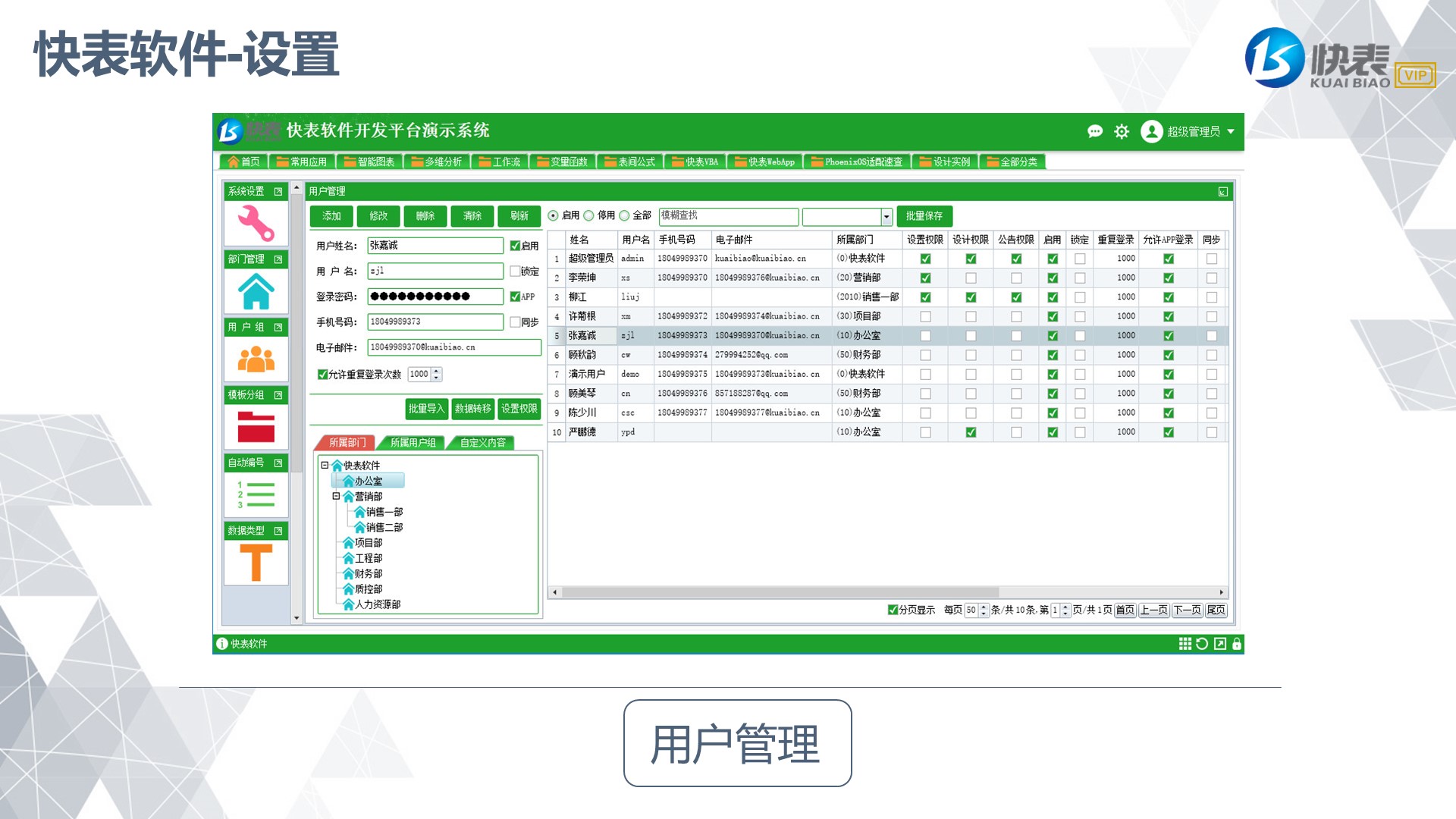Image resolution: width=1456 pixels, height=819 pixels.
Task: Click sidebar scroll down arrow
Action: pyautogui.click(x=297, y=619)
